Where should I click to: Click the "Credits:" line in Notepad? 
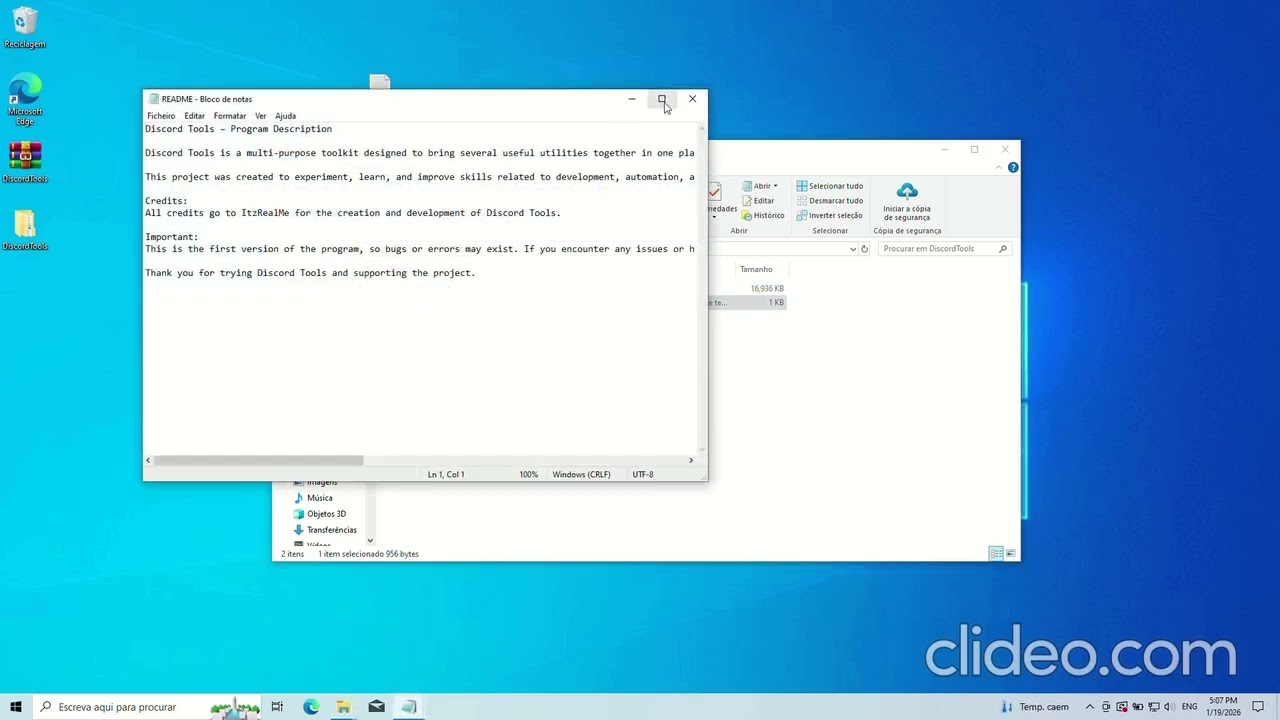[166, 201]
